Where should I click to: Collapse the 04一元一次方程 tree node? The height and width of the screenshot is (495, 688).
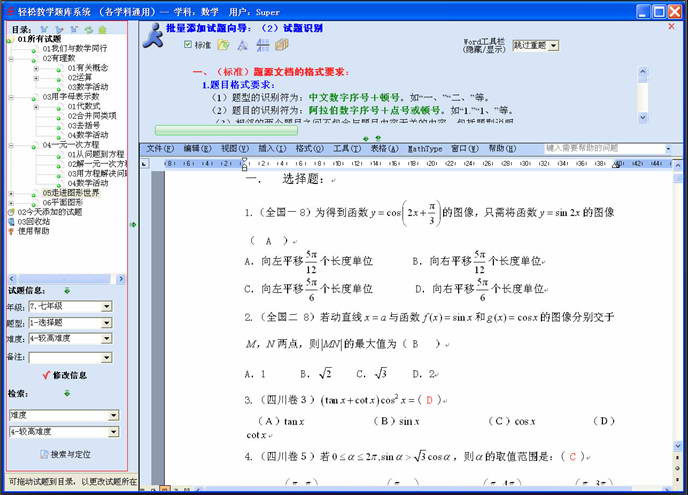11,145
